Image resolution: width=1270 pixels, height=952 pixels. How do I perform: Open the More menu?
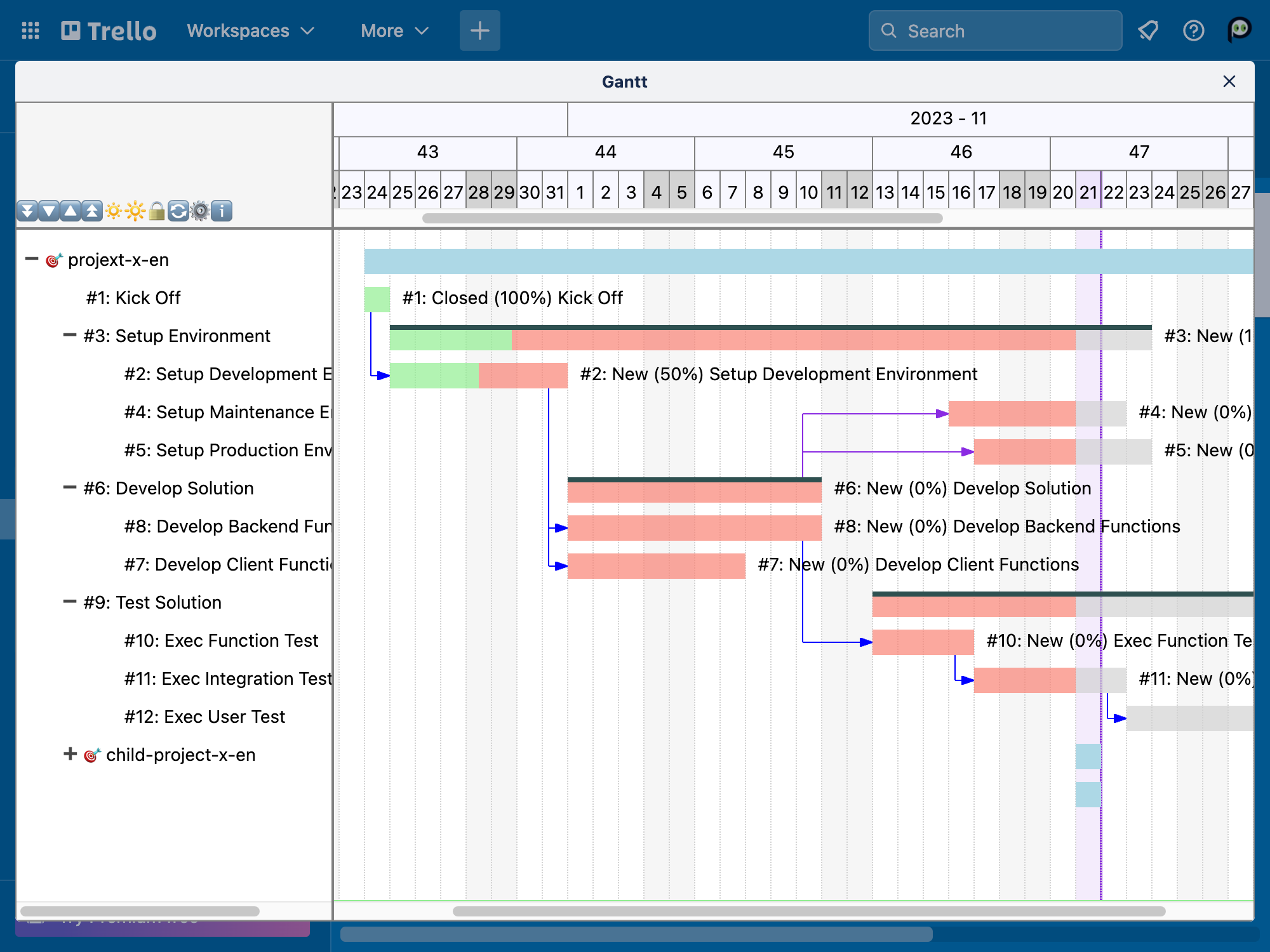(393, 30)
